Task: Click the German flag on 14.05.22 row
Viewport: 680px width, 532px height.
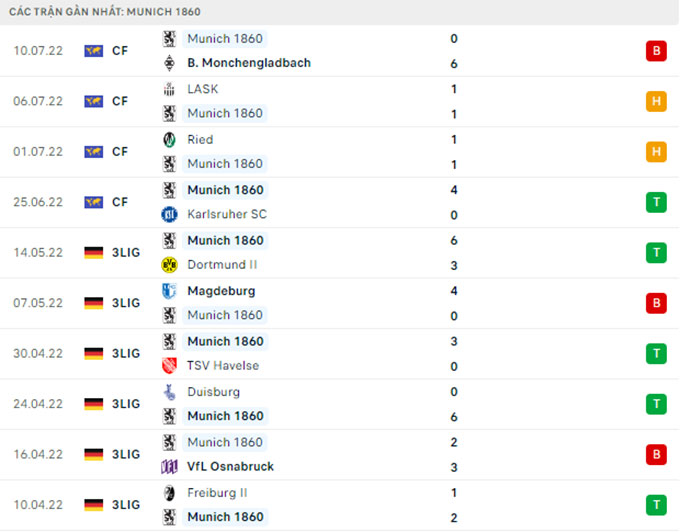Action: 94,253
